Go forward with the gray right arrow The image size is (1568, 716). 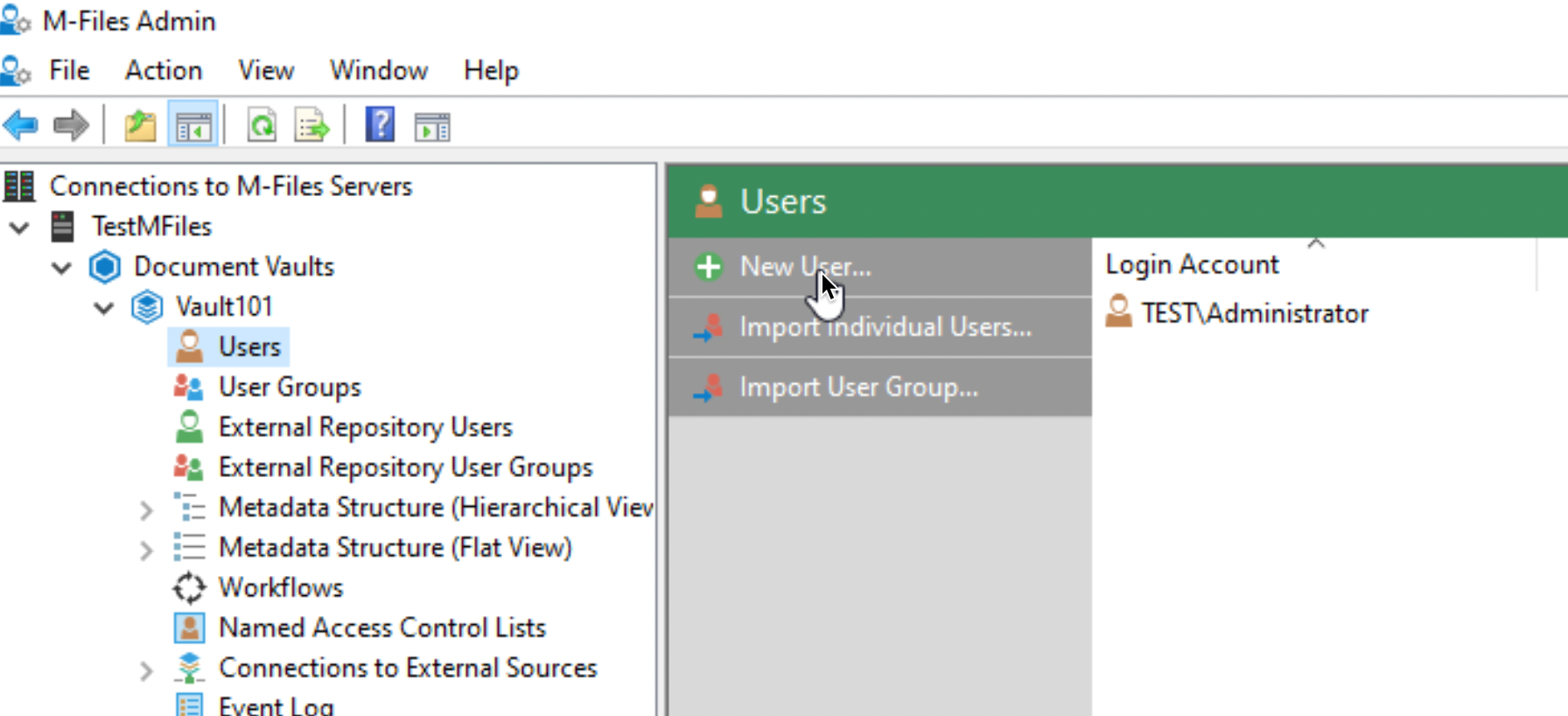point(71,126)
